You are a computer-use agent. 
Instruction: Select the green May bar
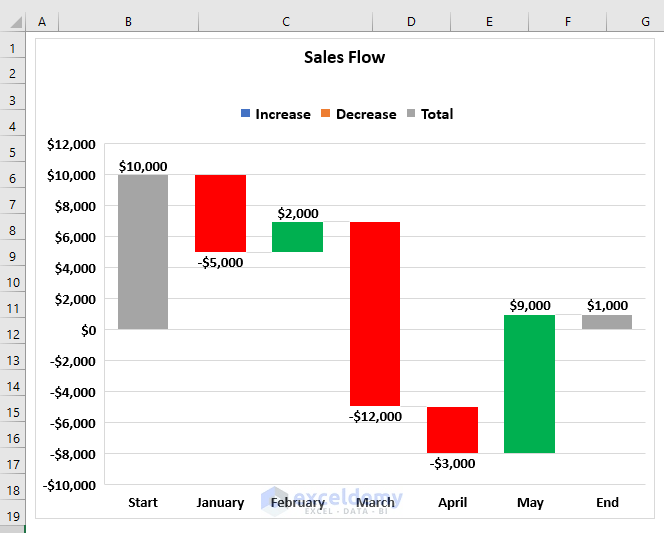[x=529, y=384]
